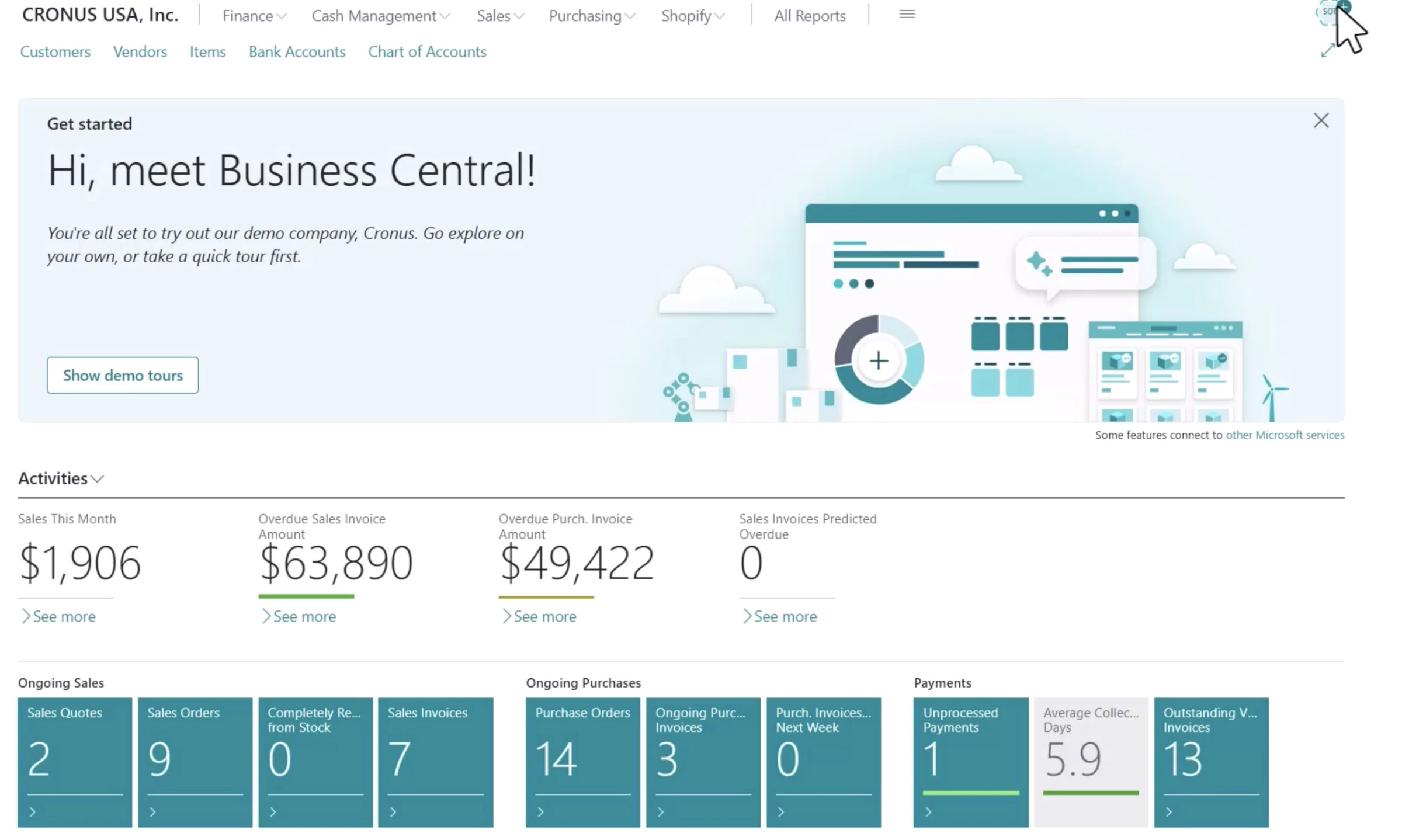Close the Get started banner

(1321, 120)
